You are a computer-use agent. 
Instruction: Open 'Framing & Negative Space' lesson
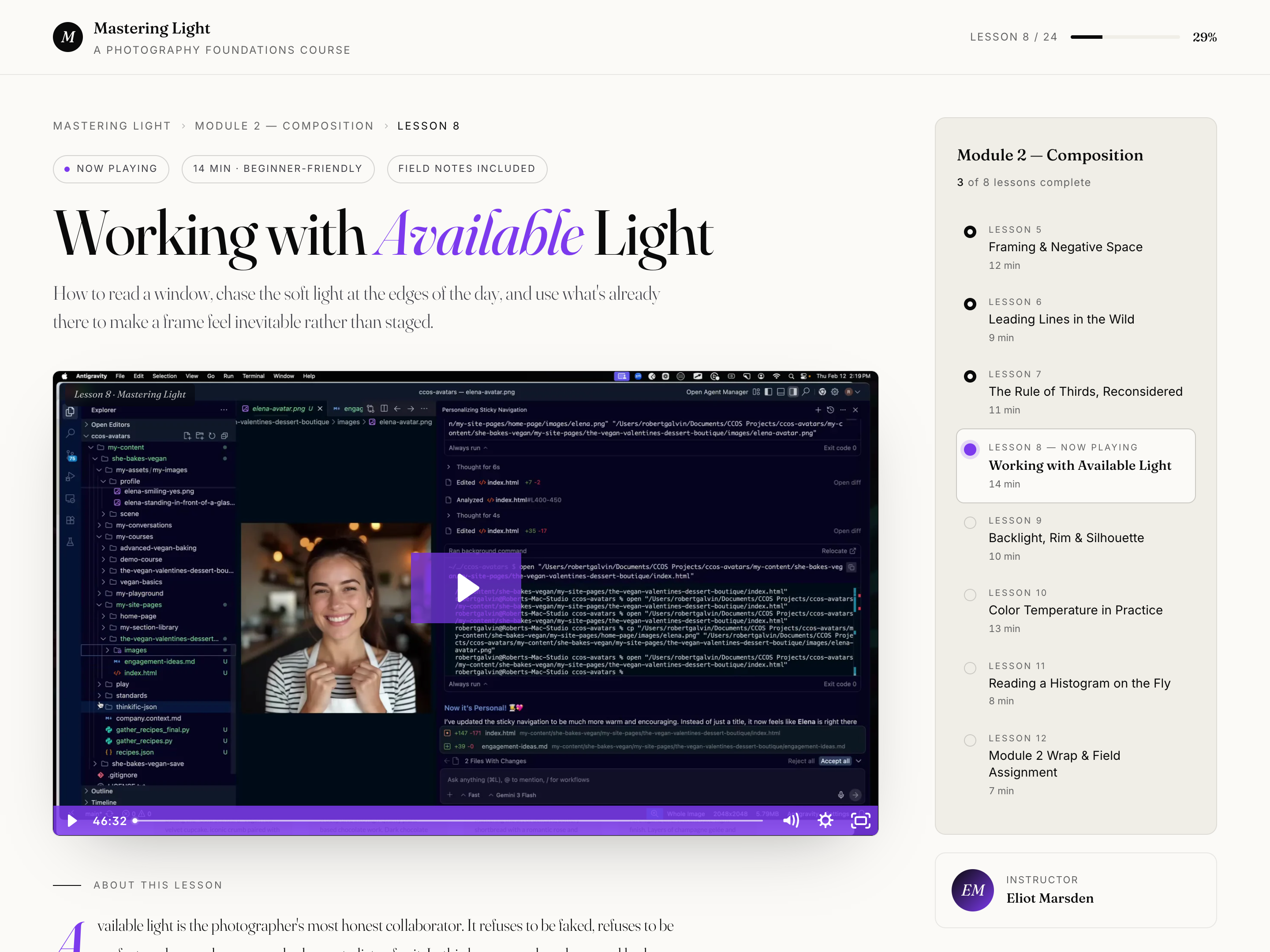click(x=1065, y=247)
